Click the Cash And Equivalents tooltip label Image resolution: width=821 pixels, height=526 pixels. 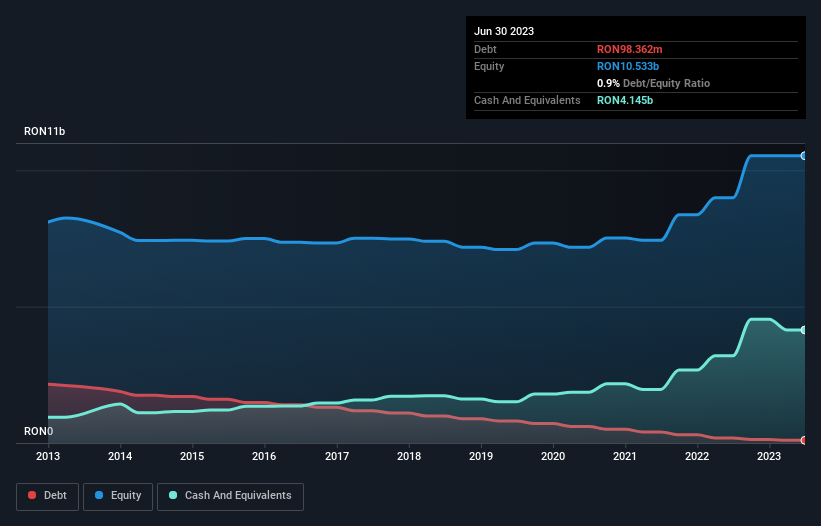click(x=527, y=100)
